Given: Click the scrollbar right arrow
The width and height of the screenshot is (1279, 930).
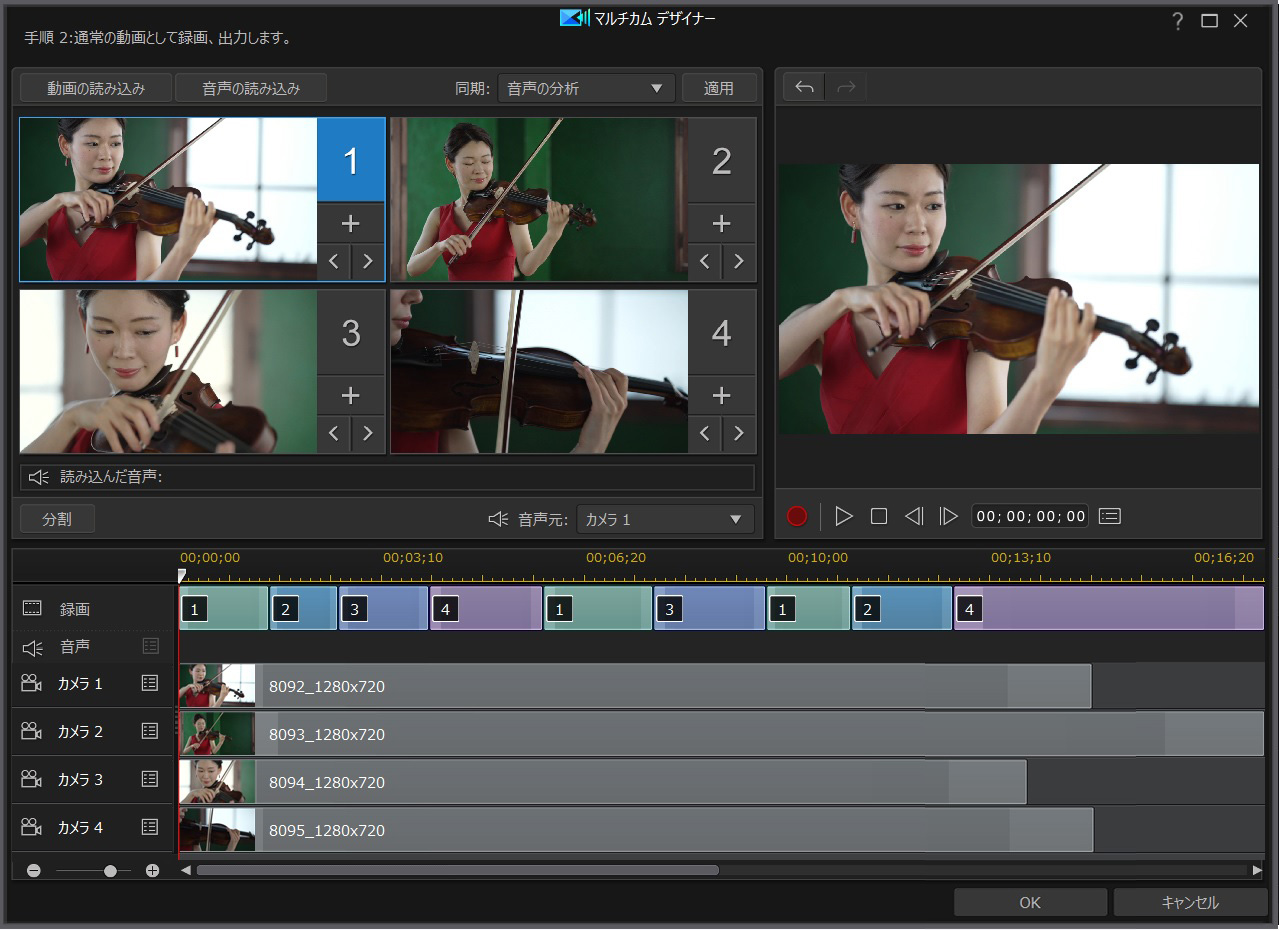Looking at the screenshot, I should (x=1257, y=870).
